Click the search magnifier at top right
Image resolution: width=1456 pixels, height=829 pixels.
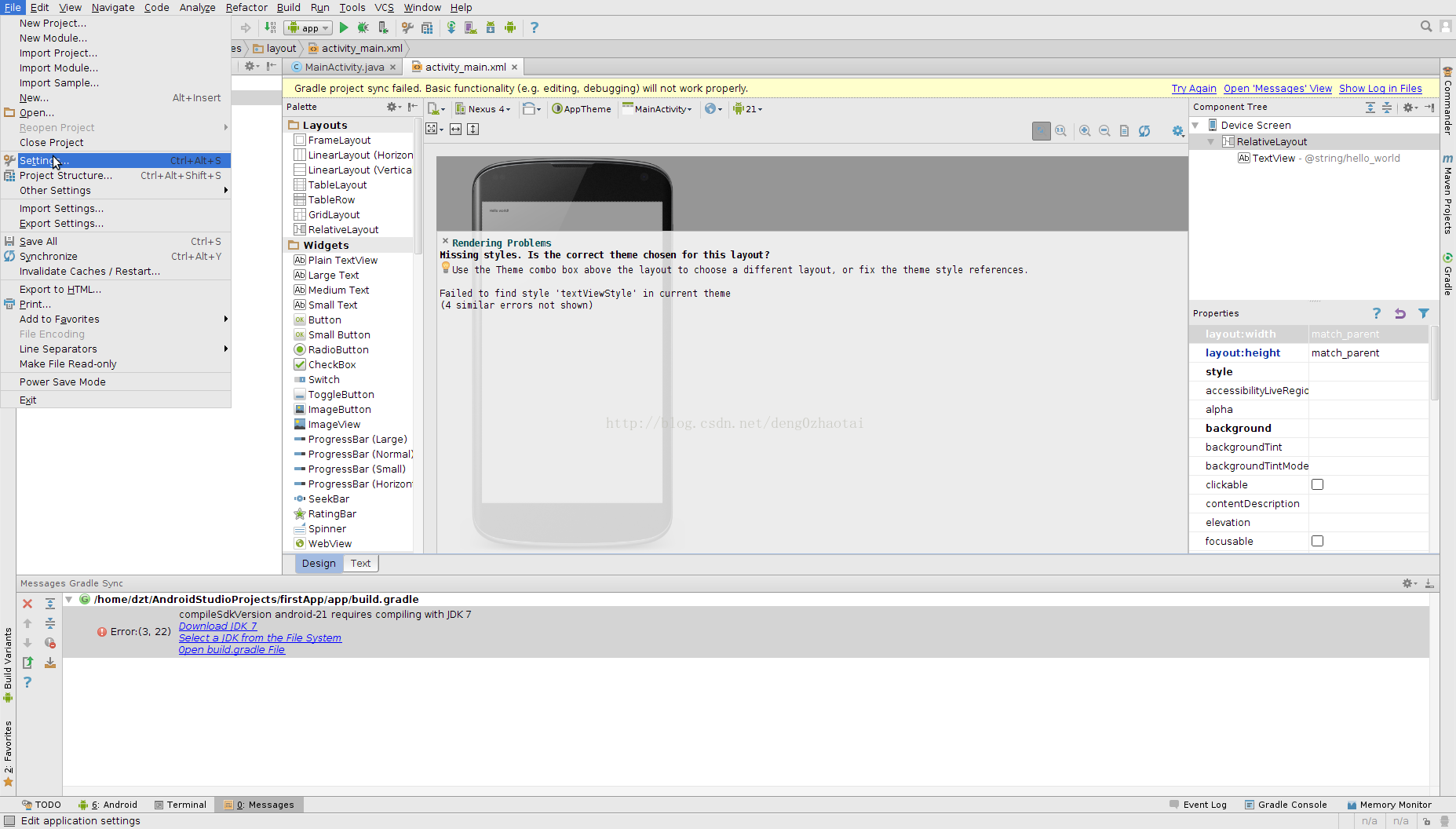click(x=1426, y=27)
